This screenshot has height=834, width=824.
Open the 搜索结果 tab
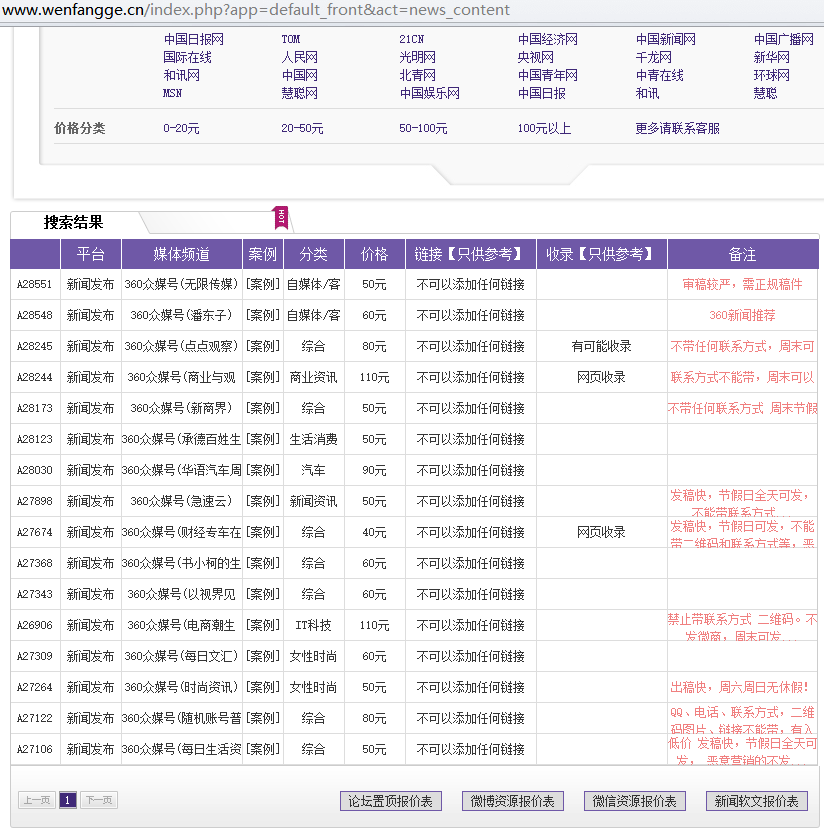pos(74,223)
